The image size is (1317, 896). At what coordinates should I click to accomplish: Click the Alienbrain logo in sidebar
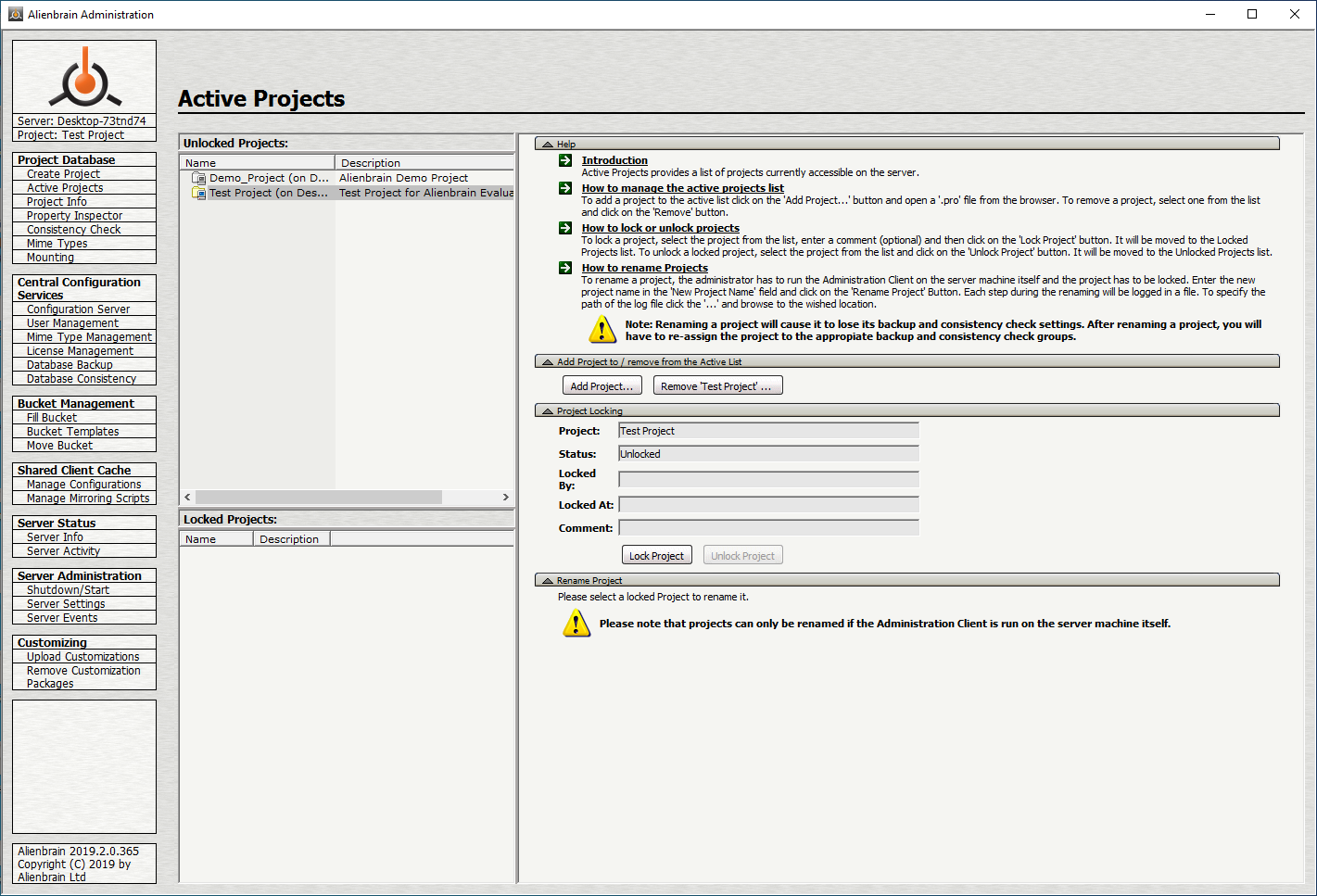(84, 78)
